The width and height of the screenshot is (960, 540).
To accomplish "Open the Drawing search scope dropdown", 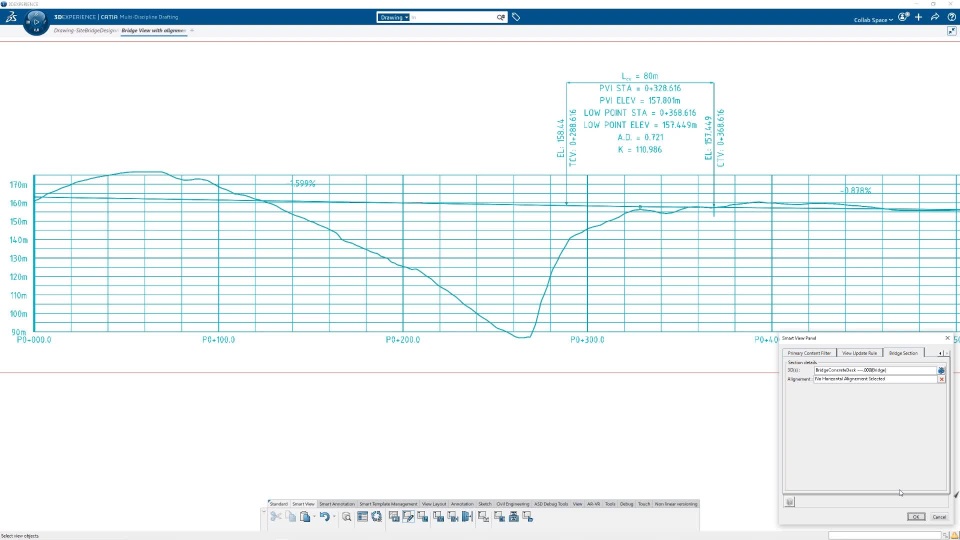I will pos(393,17).
